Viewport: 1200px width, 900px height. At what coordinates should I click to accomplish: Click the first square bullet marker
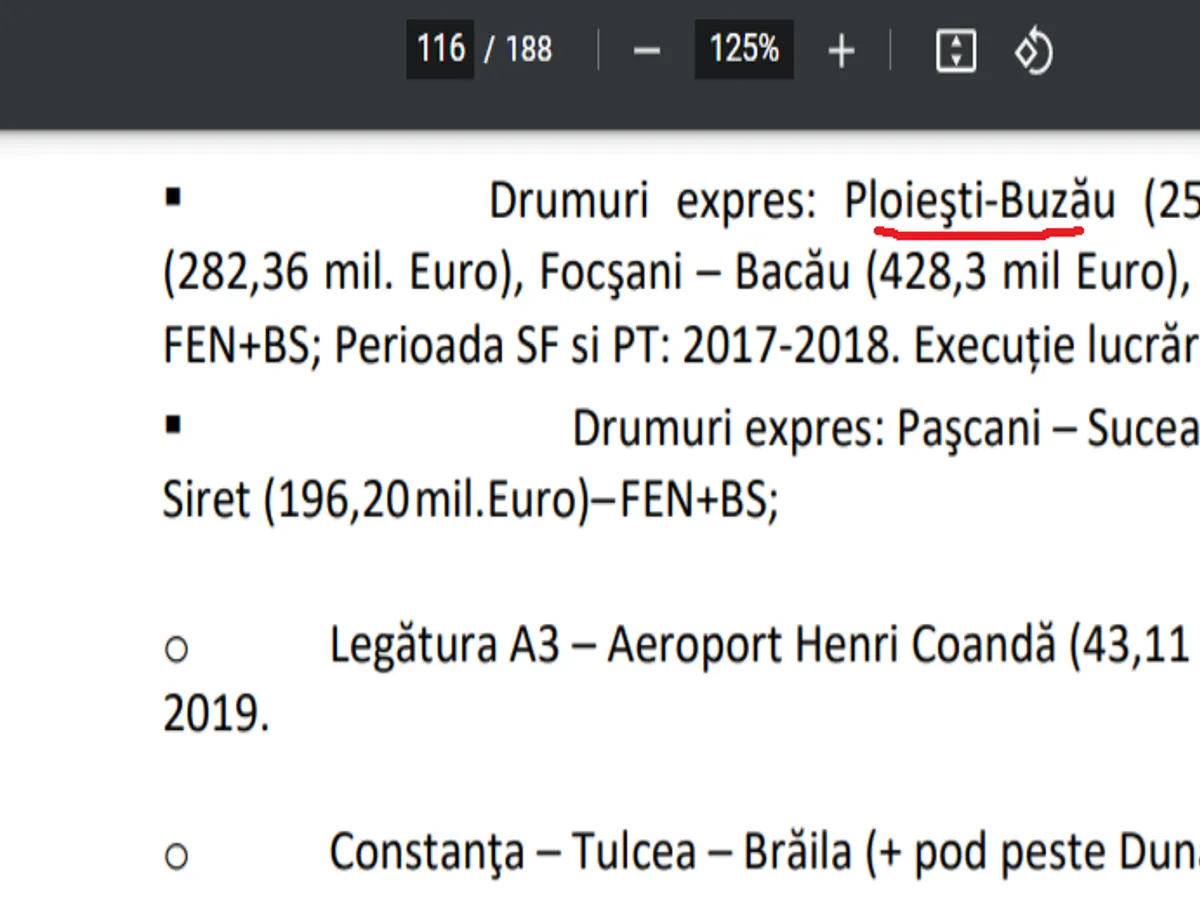(x=173, y=196)
